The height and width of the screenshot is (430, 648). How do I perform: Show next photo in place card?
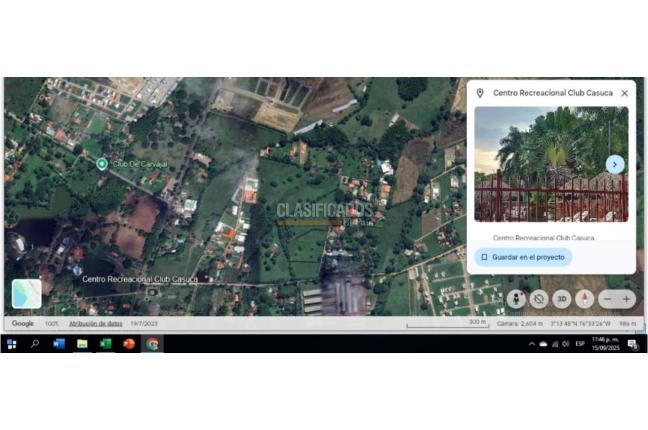(x=615, y=165)
